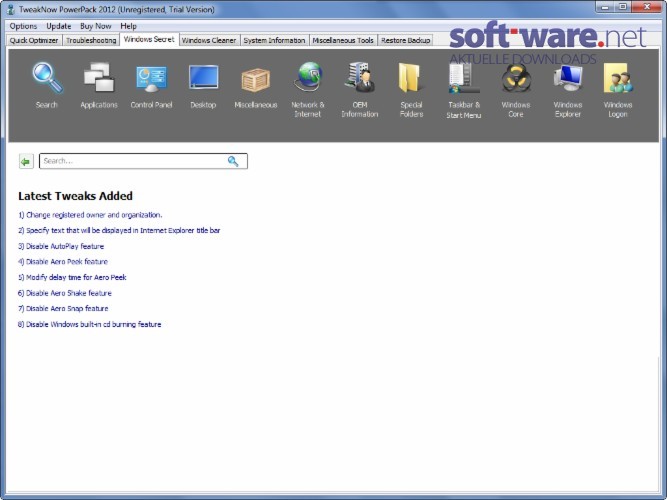The height and width of the screenshot is (500, 667).
Task: Open the Windows Core icon
Action: point(516,78)
